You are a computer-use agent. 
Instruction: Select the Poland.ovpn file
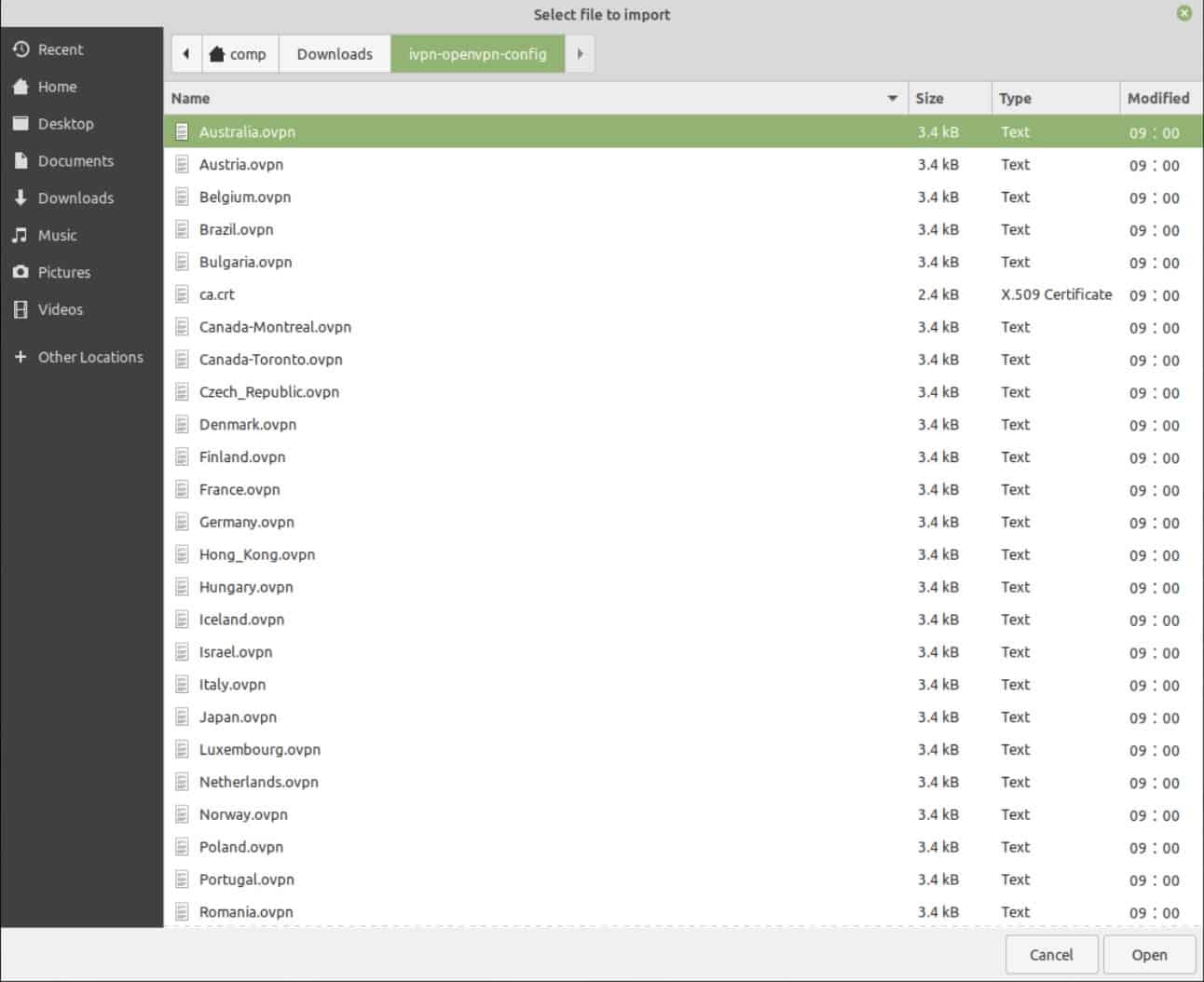pyautogui.click(x=683, y=848)
